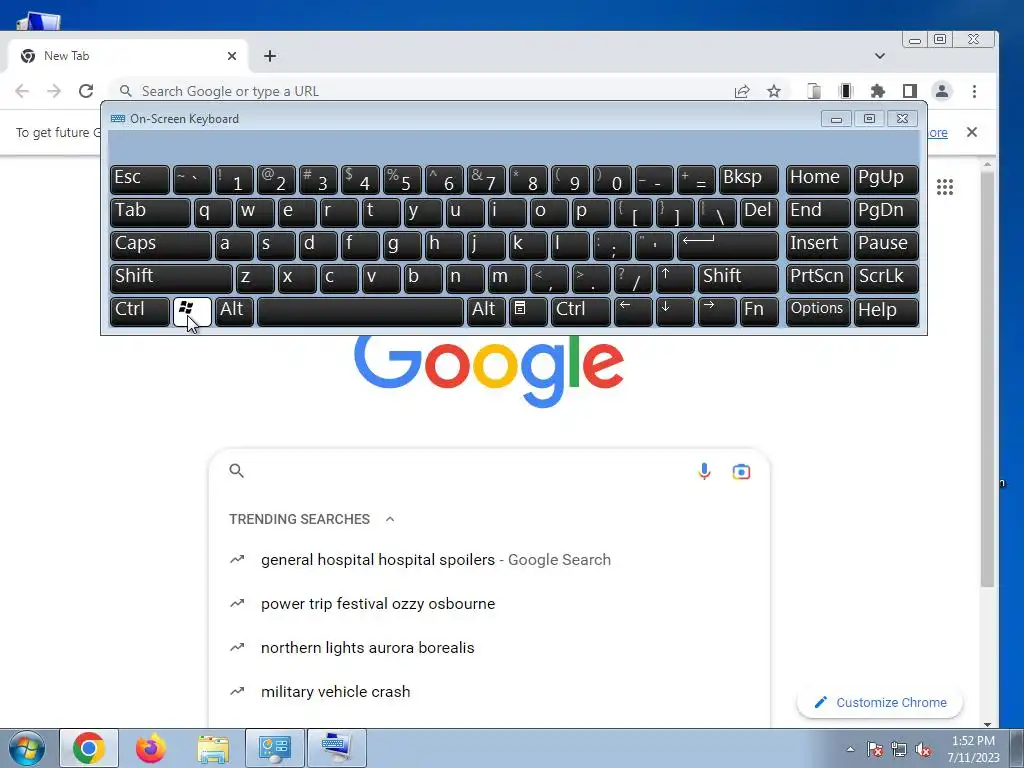The image size is (1024, 768).
Task: Toggle the Fn key on the On-Screen Keyboard
Action: point(759,312)
